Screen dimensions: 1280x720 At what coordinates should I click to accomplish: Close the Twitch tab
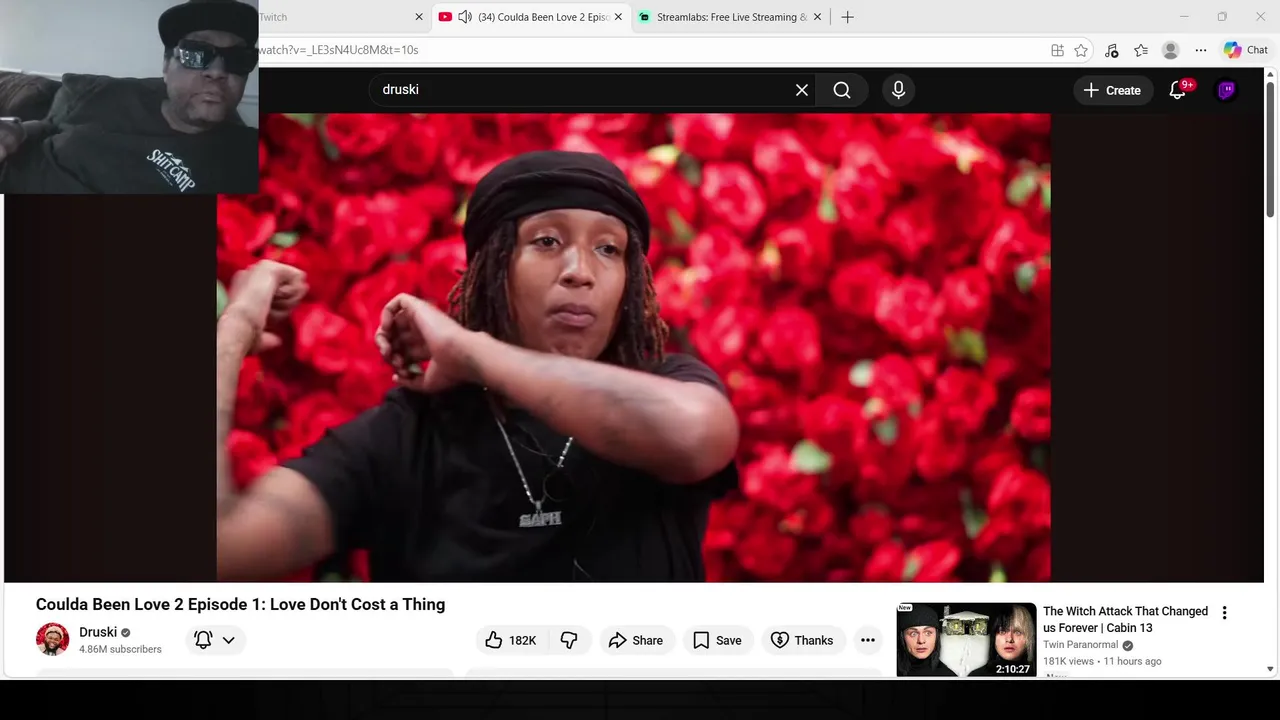pyautogui.click(x=419, y=17)
